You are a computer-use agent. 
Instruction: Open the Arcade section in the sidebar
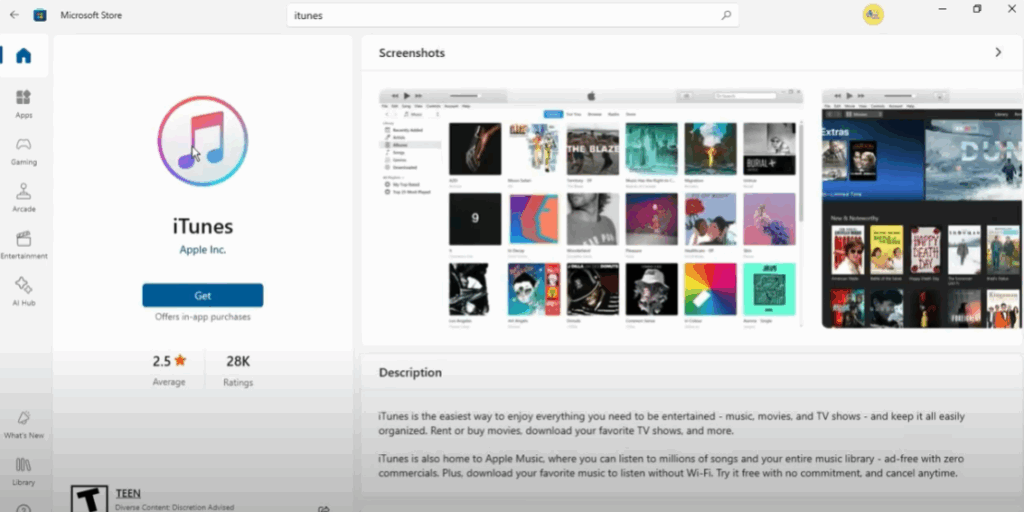(24, 198)
